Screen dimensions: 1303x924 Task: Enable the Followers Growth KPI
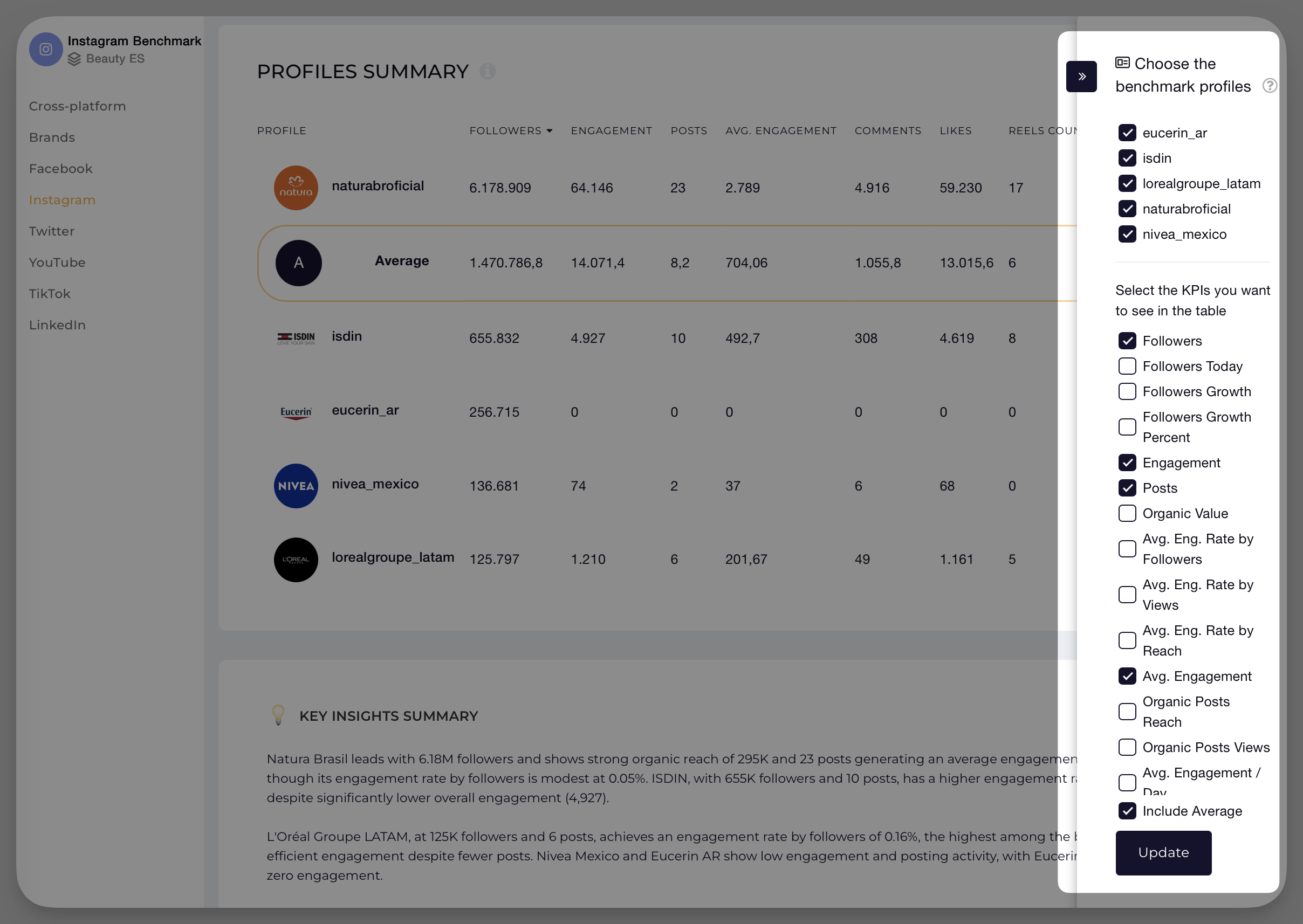(x=1128, y=391)
